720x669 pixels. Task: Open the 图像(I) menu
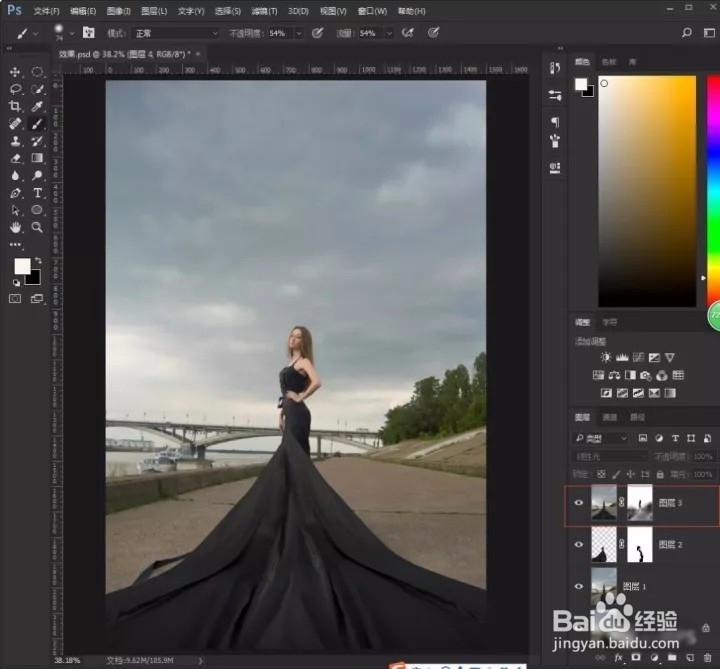[118, 11]
